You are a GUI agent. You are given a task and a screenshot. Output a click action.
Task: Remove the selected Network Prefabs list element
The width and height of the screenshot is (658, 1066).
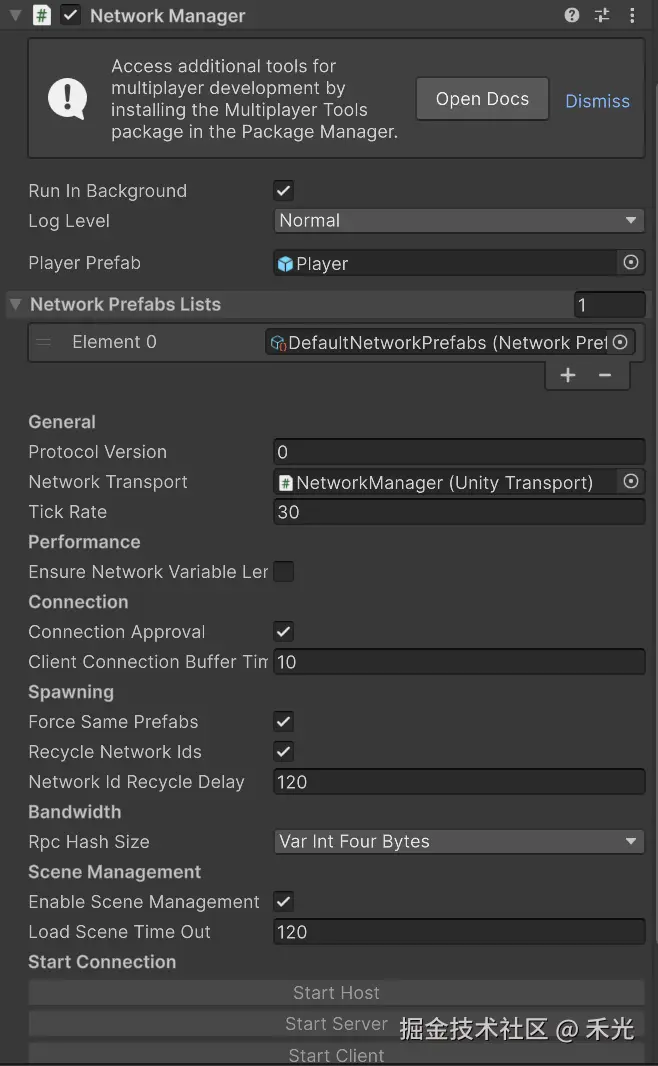pos(605,375)
